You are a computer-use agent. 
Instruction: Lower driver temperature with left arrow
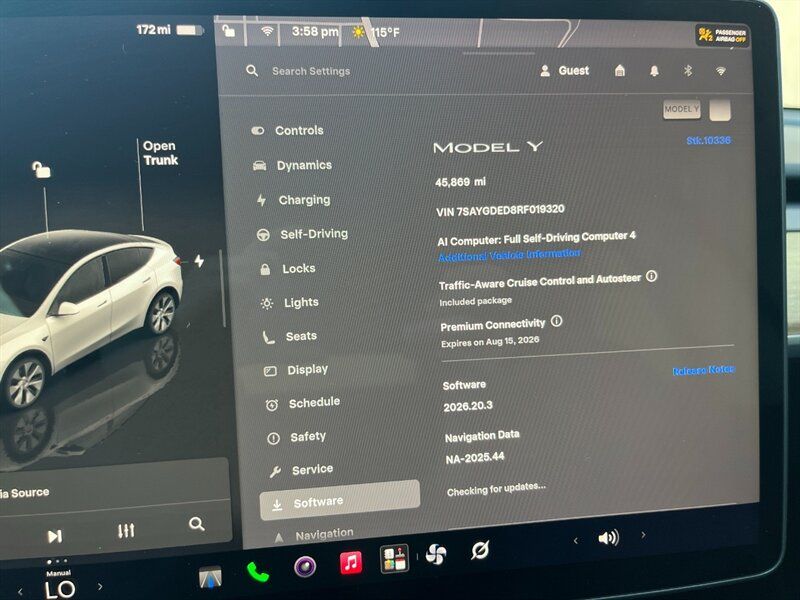point(20,592)
